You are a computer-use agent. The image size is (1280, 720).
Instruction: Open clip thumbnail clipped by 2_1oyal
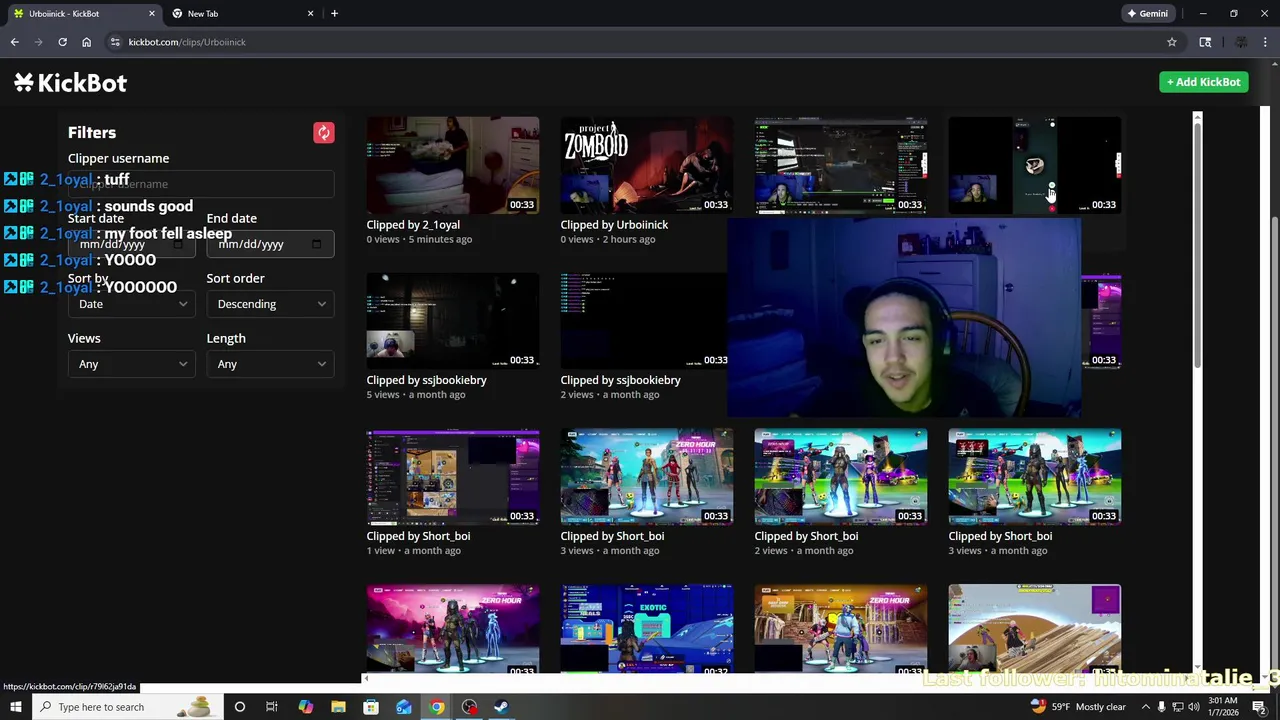[453, 165]
